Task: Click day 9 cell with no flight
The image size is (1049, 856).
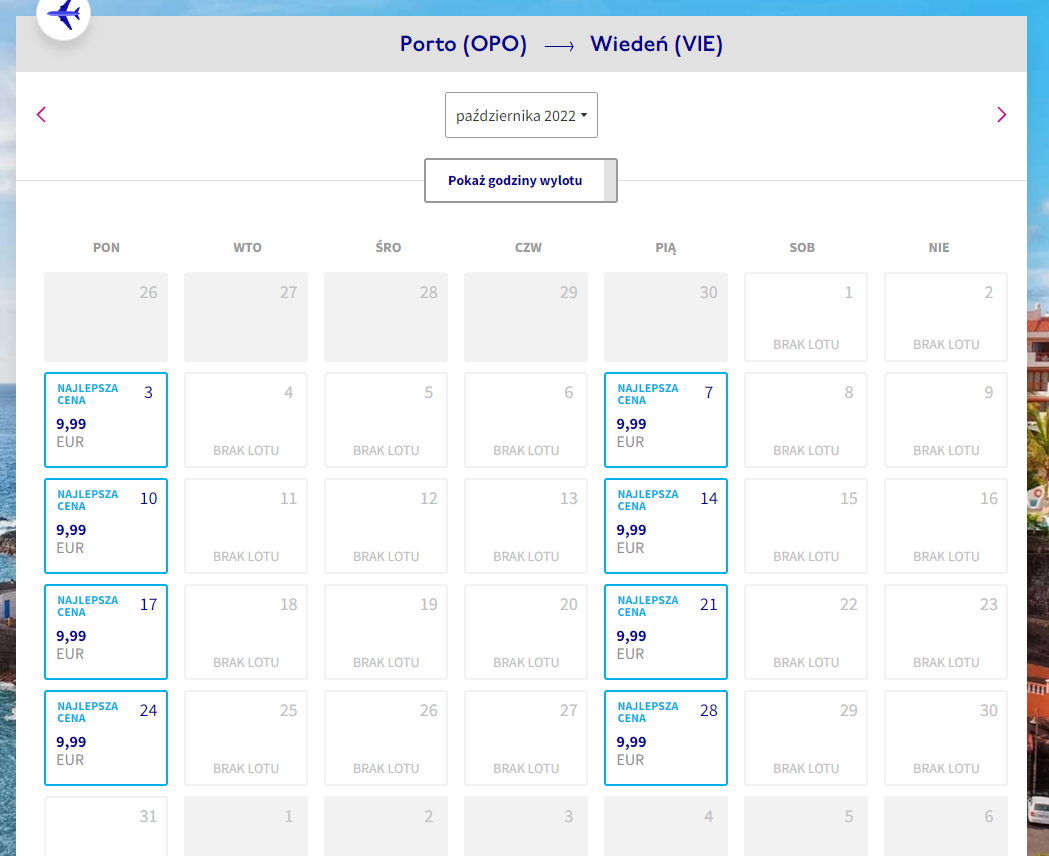Action: pos(945,419)
